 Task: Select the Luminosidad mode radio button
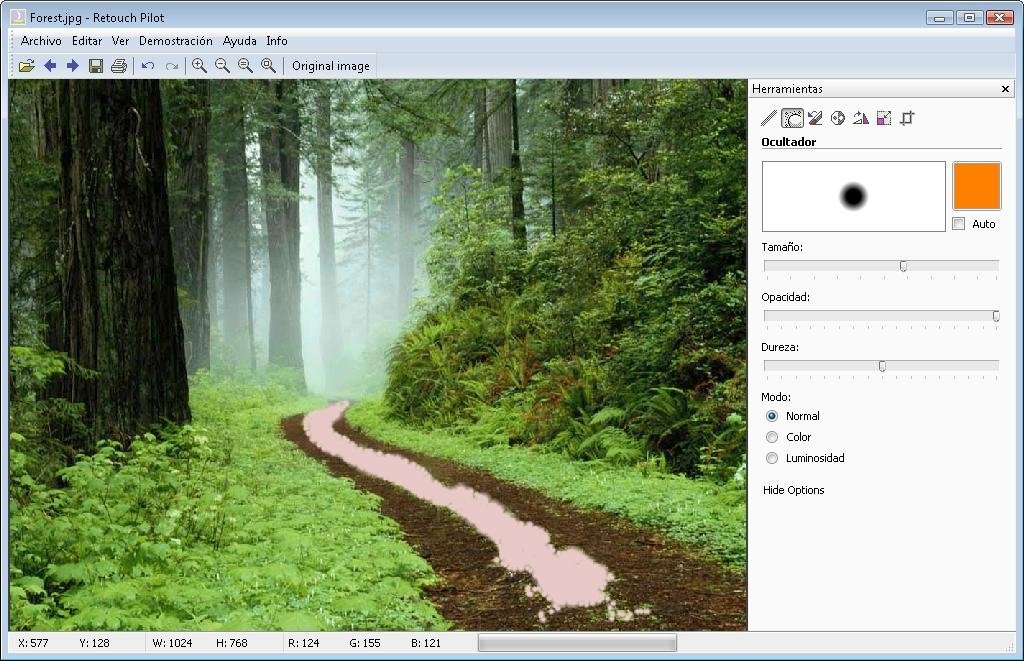pos(772,458)
